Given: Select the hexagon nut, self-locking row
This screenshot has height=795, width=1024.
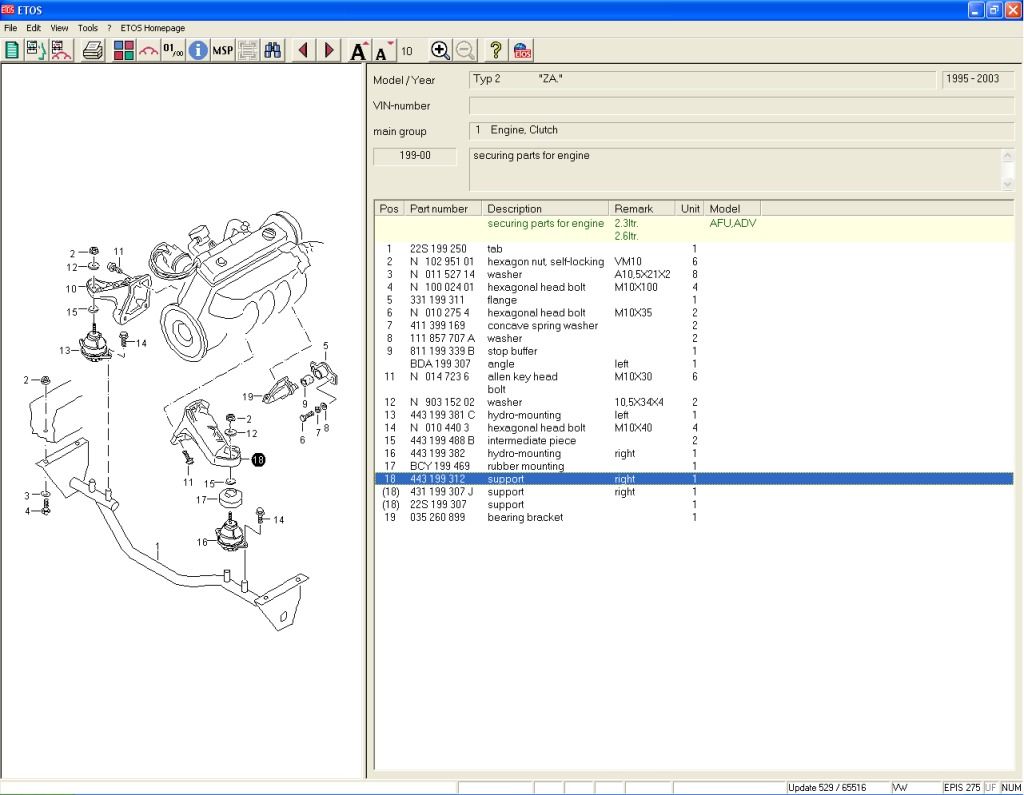Looking at the screenshot, I should (x=694, y=261).
